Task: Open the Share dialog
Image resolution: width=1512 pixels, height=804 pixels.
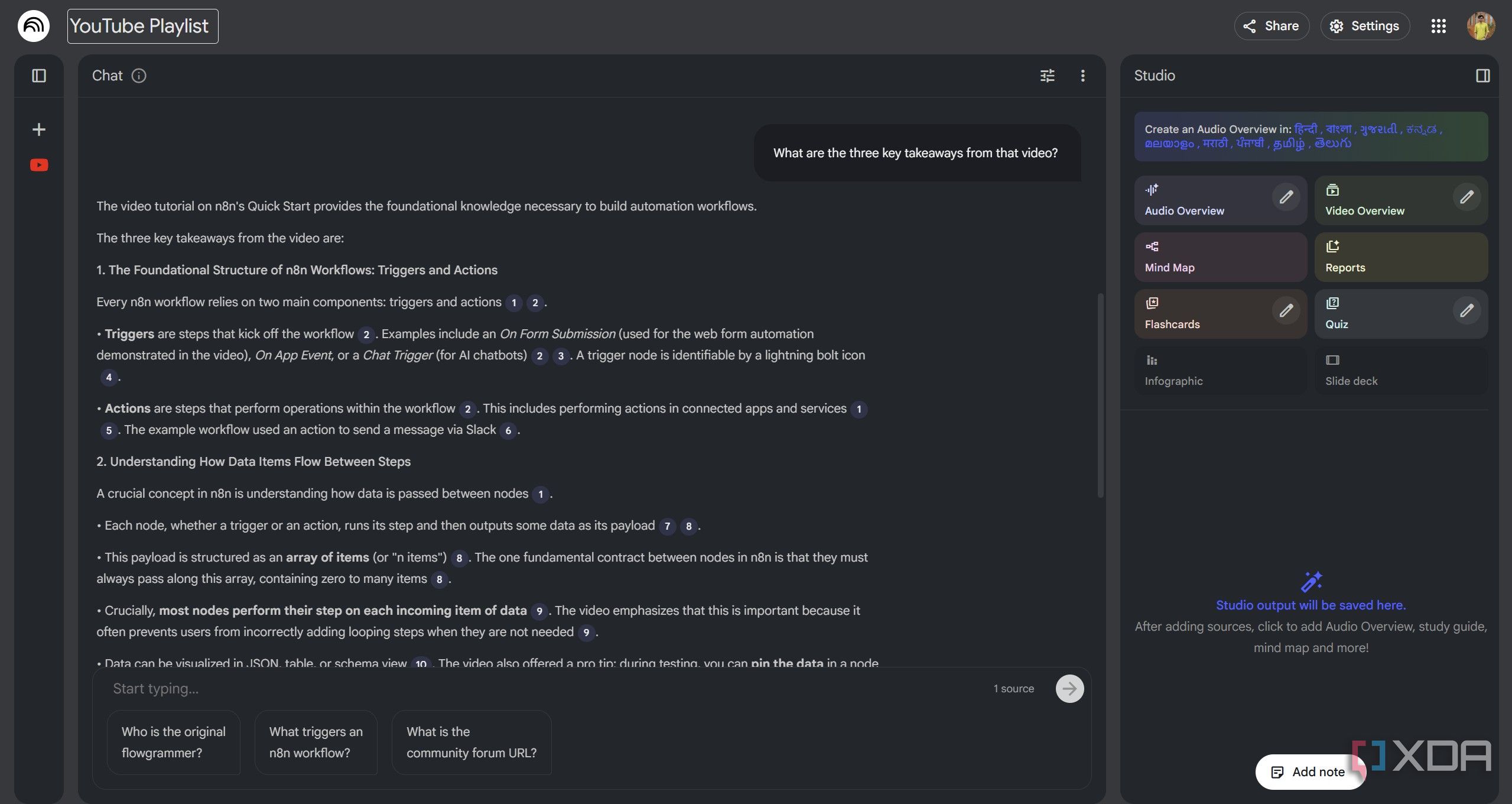Action: (x=1272, y=26)
